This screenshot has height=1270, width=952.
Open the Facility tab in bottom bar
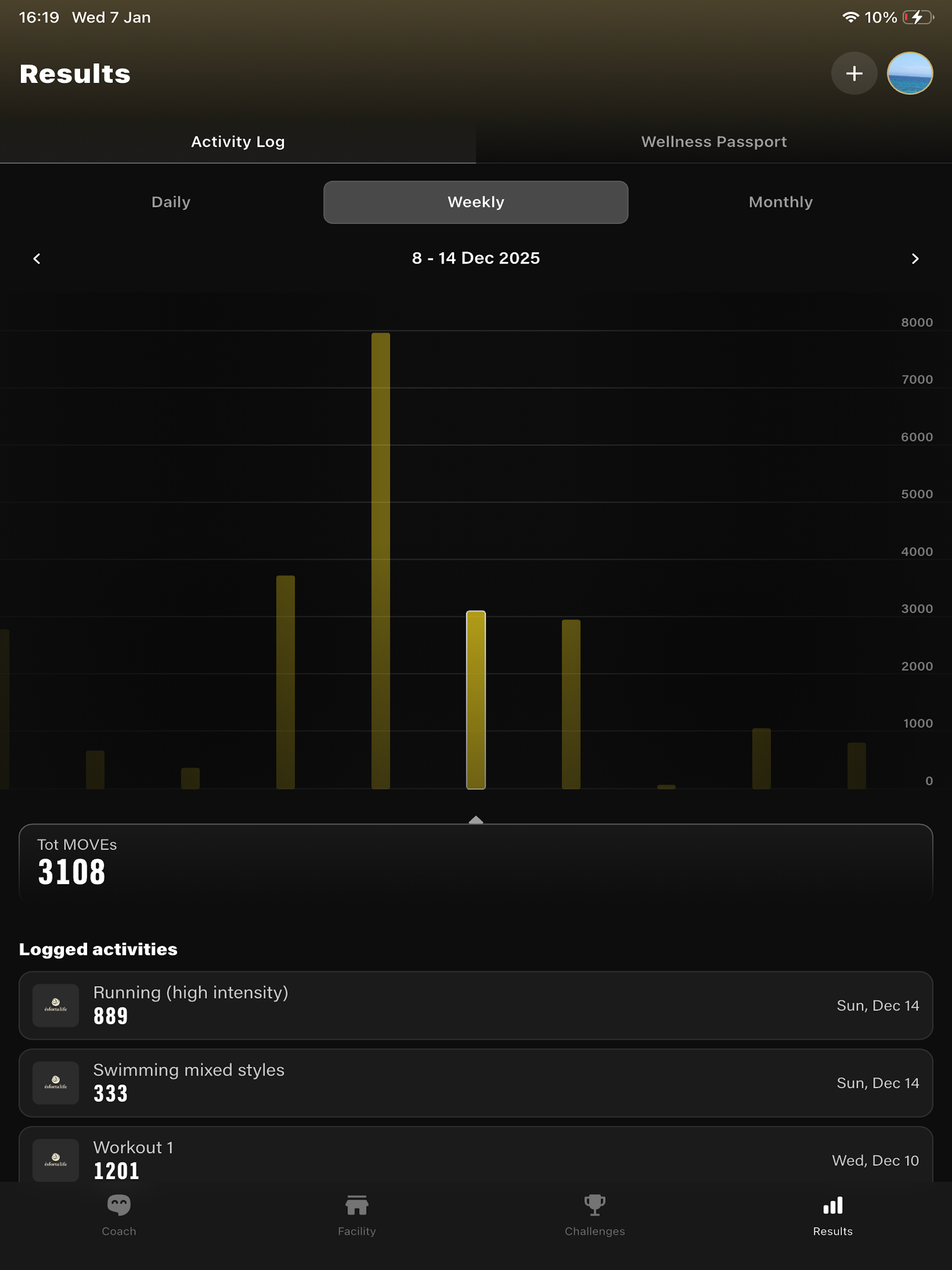click(x=357, y=1216)
